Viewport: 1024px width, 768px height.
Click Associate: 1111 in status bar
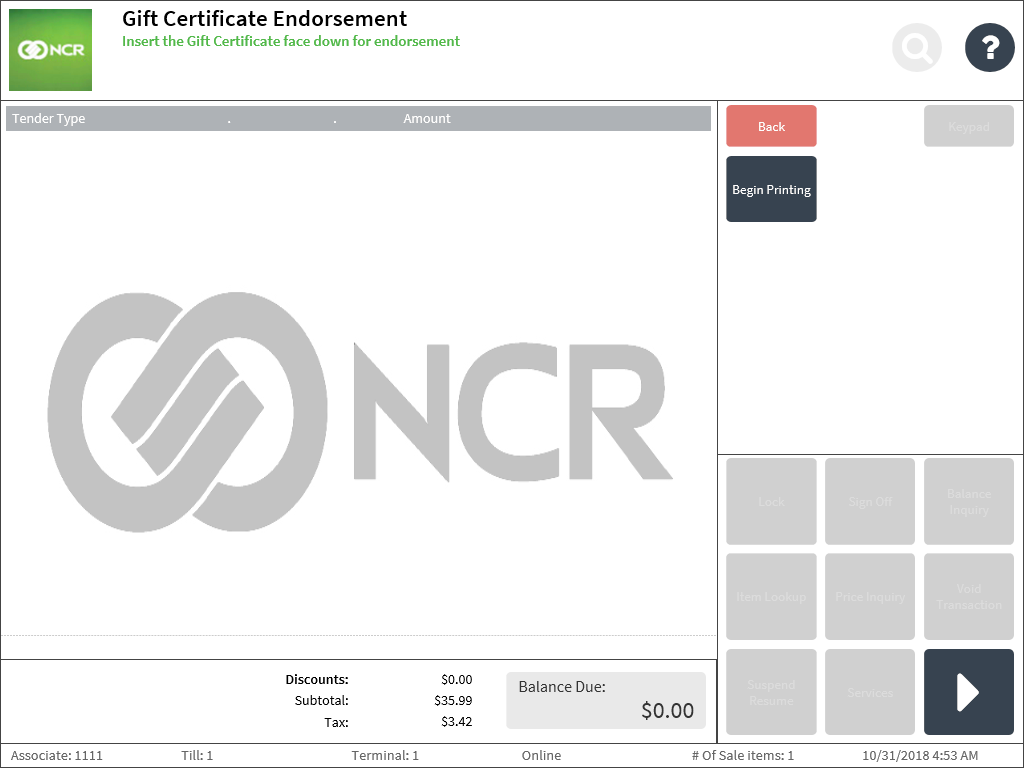coord(57,756)
